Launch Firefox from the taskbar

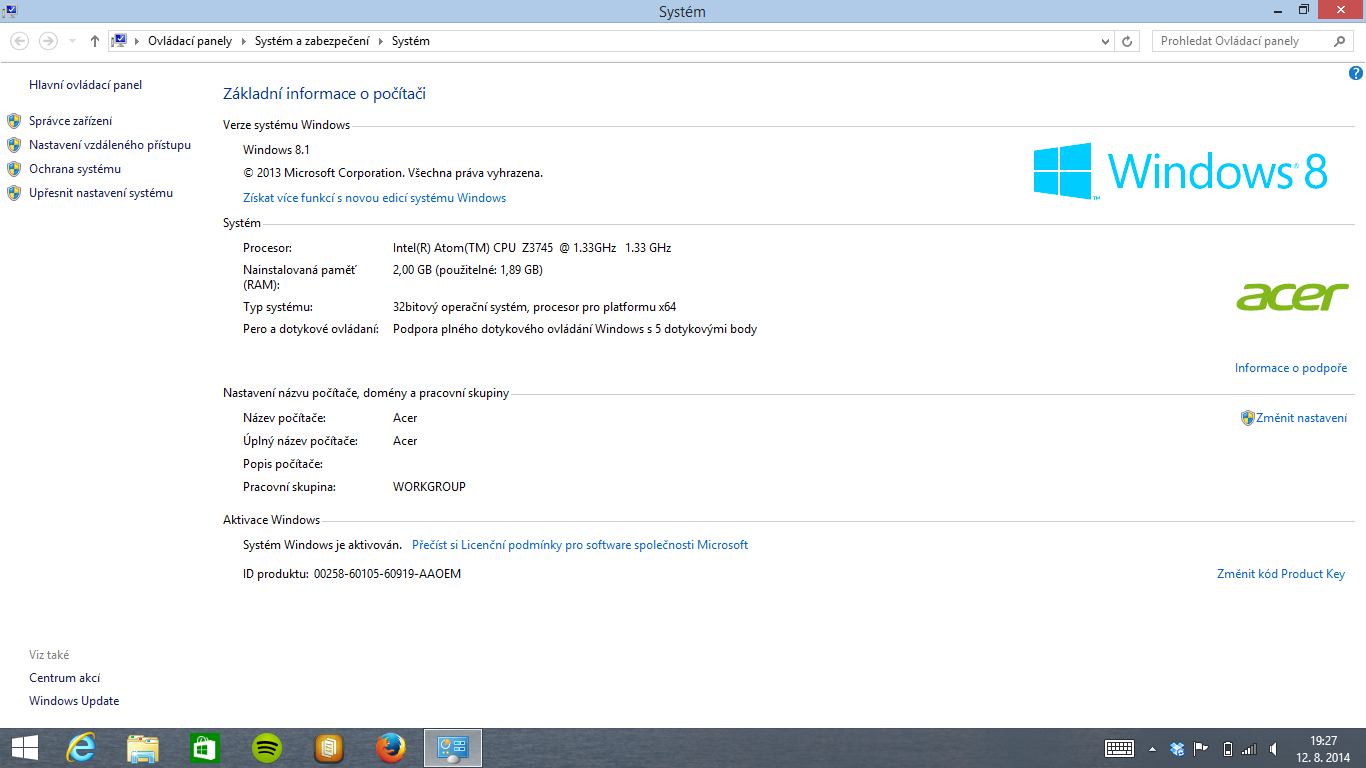click(390, 747)
